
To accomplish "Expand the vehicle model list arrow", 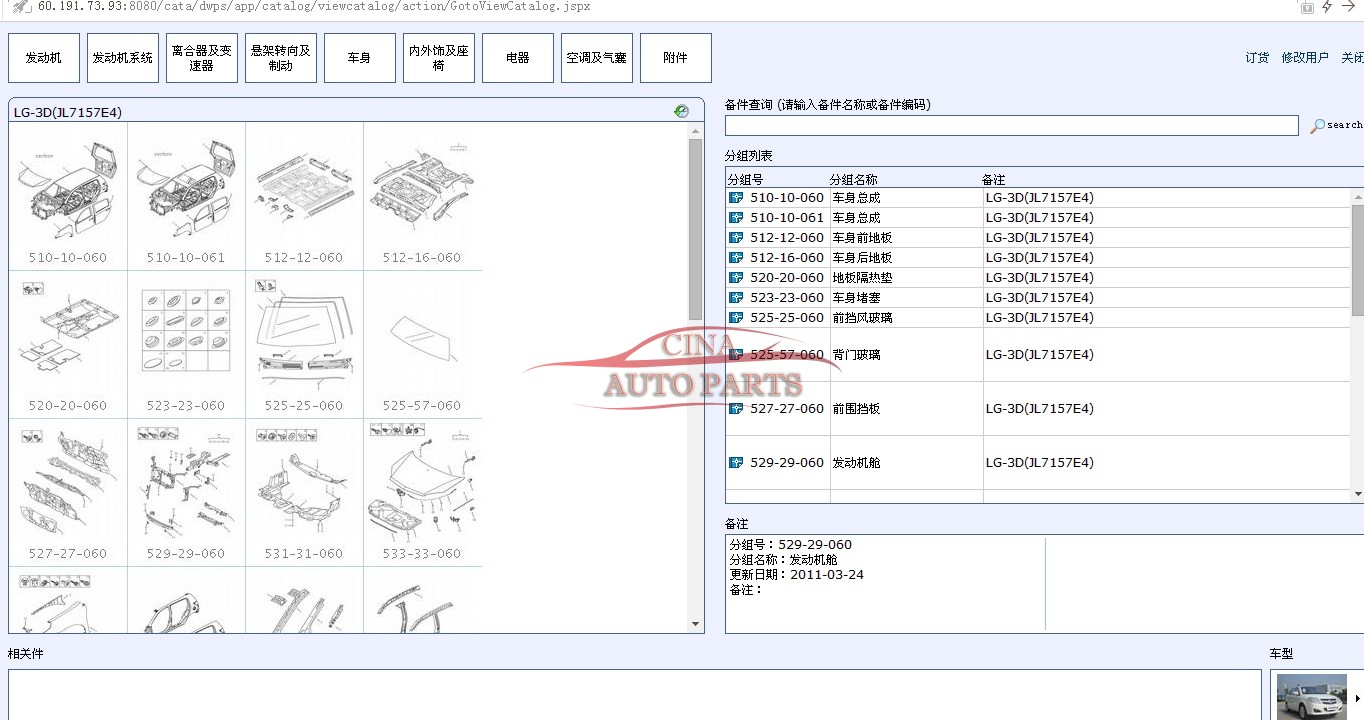I will coord(1357,698).
